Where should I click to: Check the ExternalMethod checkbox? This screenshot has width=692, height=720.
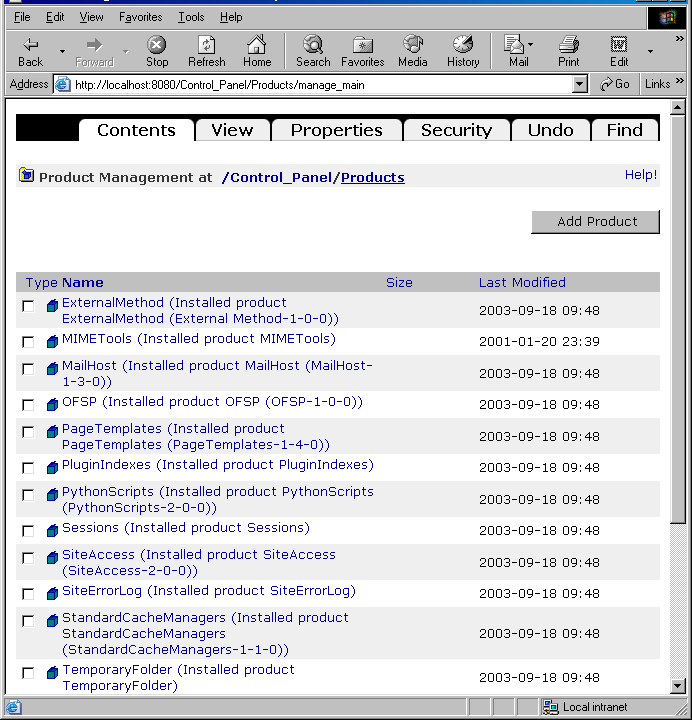[28, 306]
